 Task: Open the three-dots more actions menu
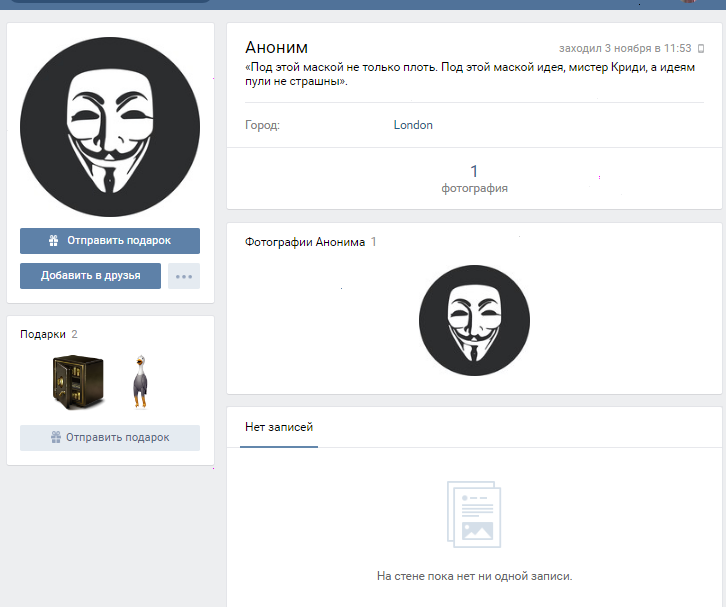184,276
